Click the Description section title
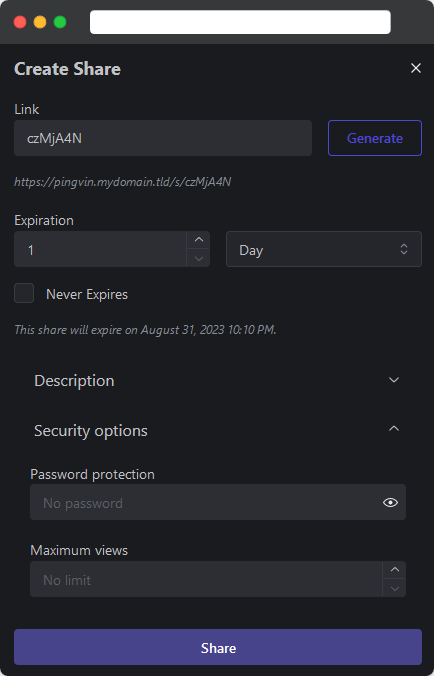Viewport: 434px width, 676px height. pyautogui.click(x=74, y=381)
